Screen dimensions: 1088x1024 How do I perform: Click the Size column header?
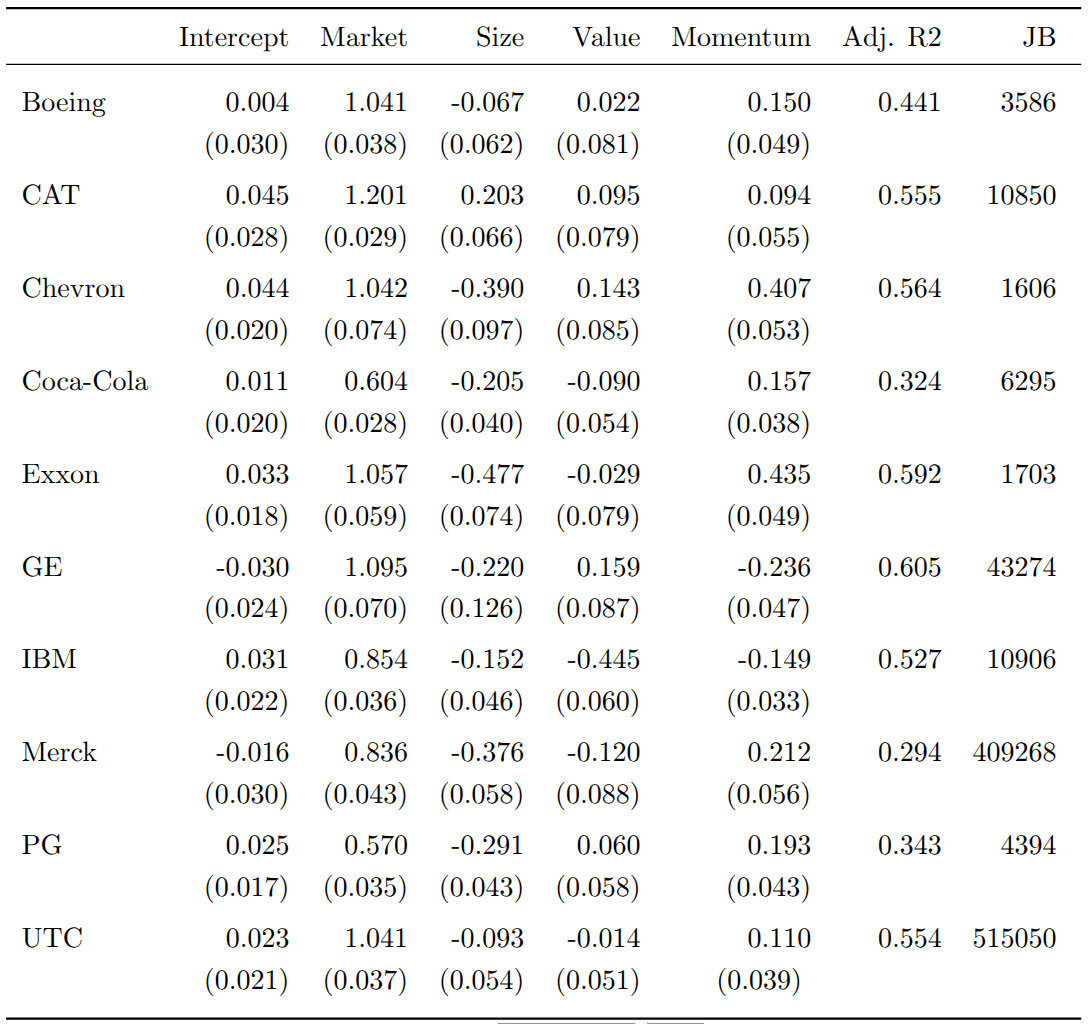499,38
